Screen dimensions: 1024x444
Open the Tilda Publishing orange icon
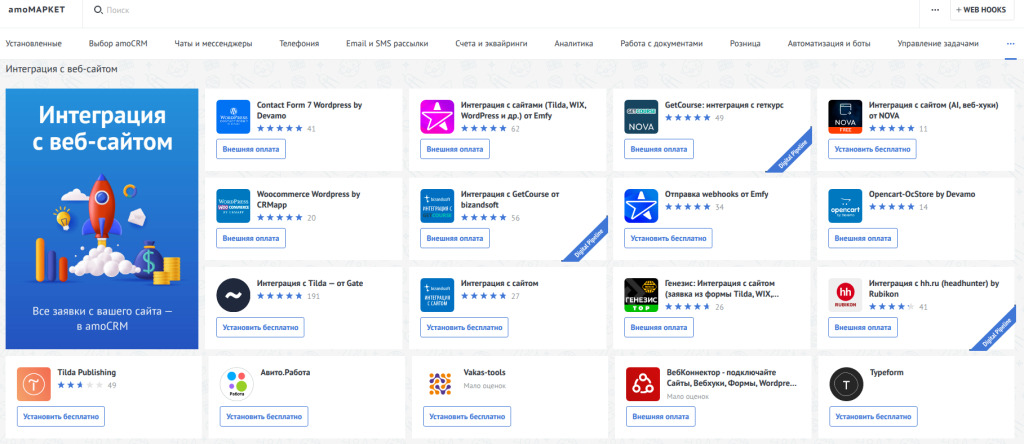pyautogui.click(x=34, y=384)
